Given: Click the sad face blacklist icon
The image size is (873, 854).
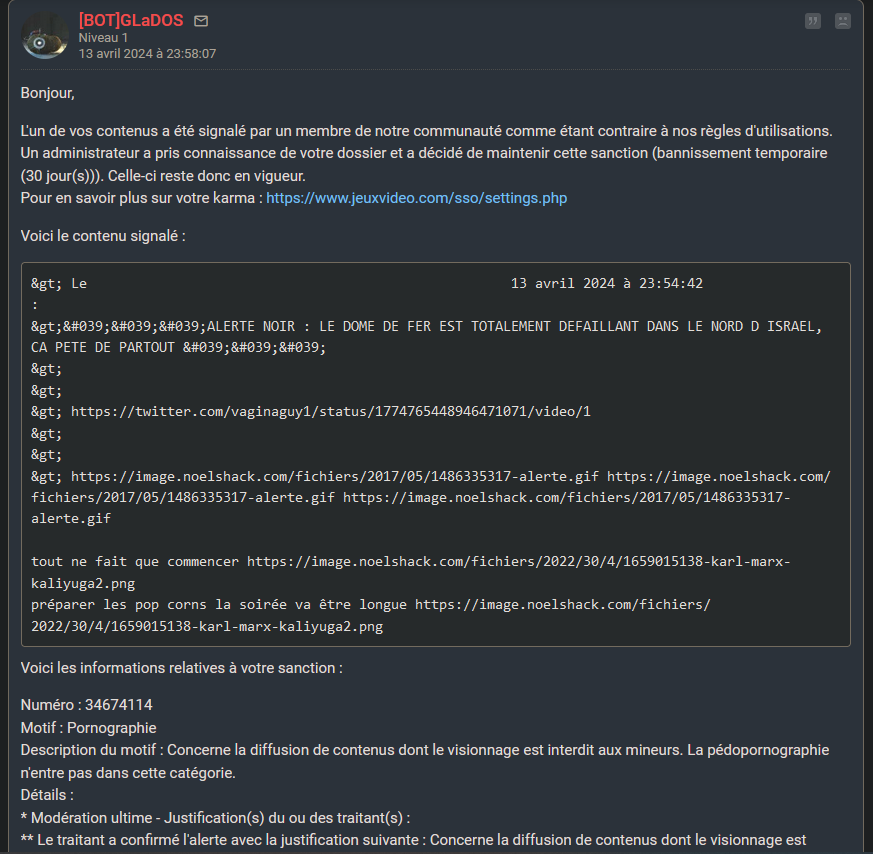Looking at the screenshot, I should click(x=843, y=21).
